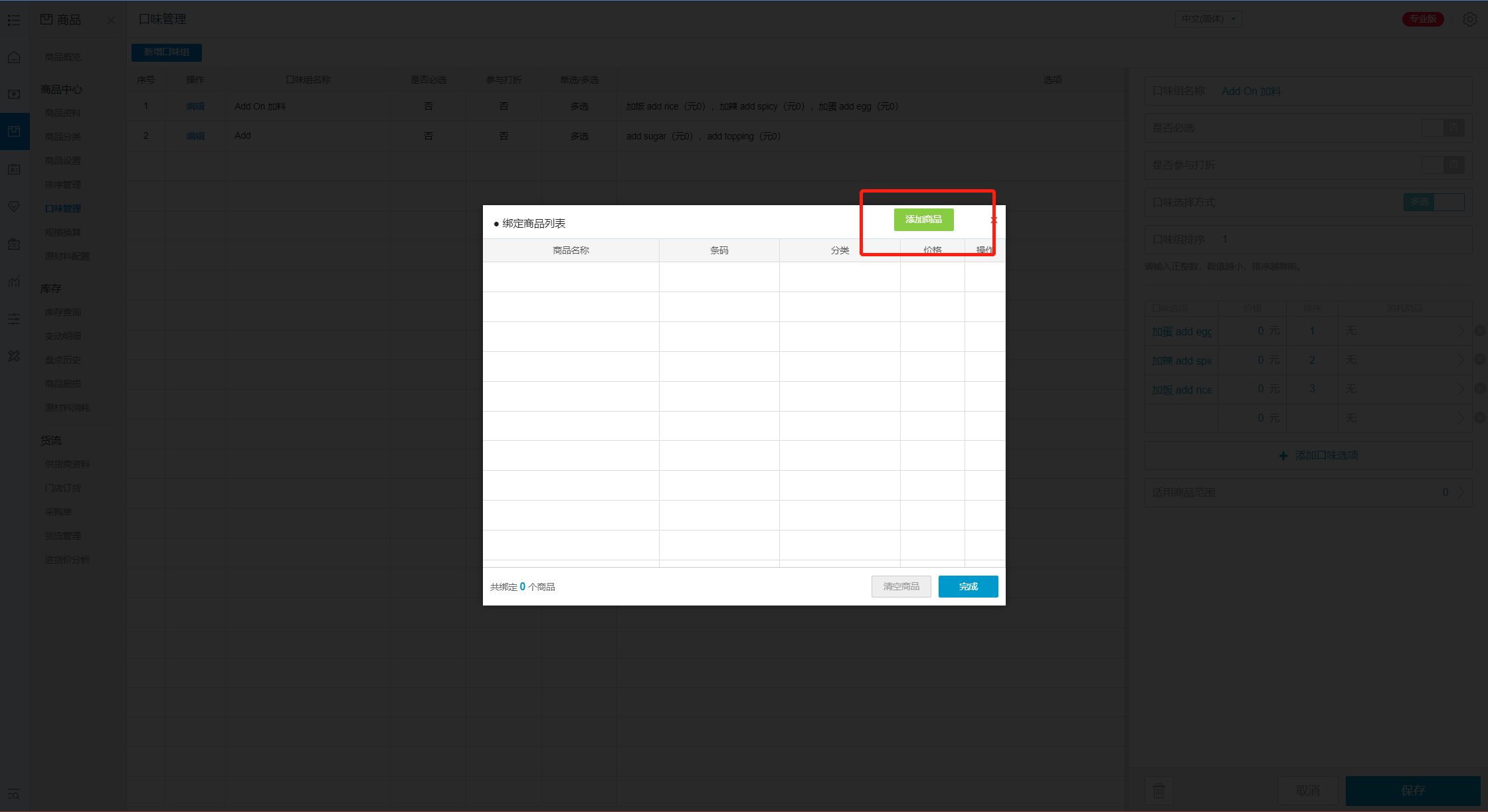Image resolution: width=1488 pixels, height=812 pixels.
Task: Open the cashier money icon in sidebar
Action: coord(14,94)
